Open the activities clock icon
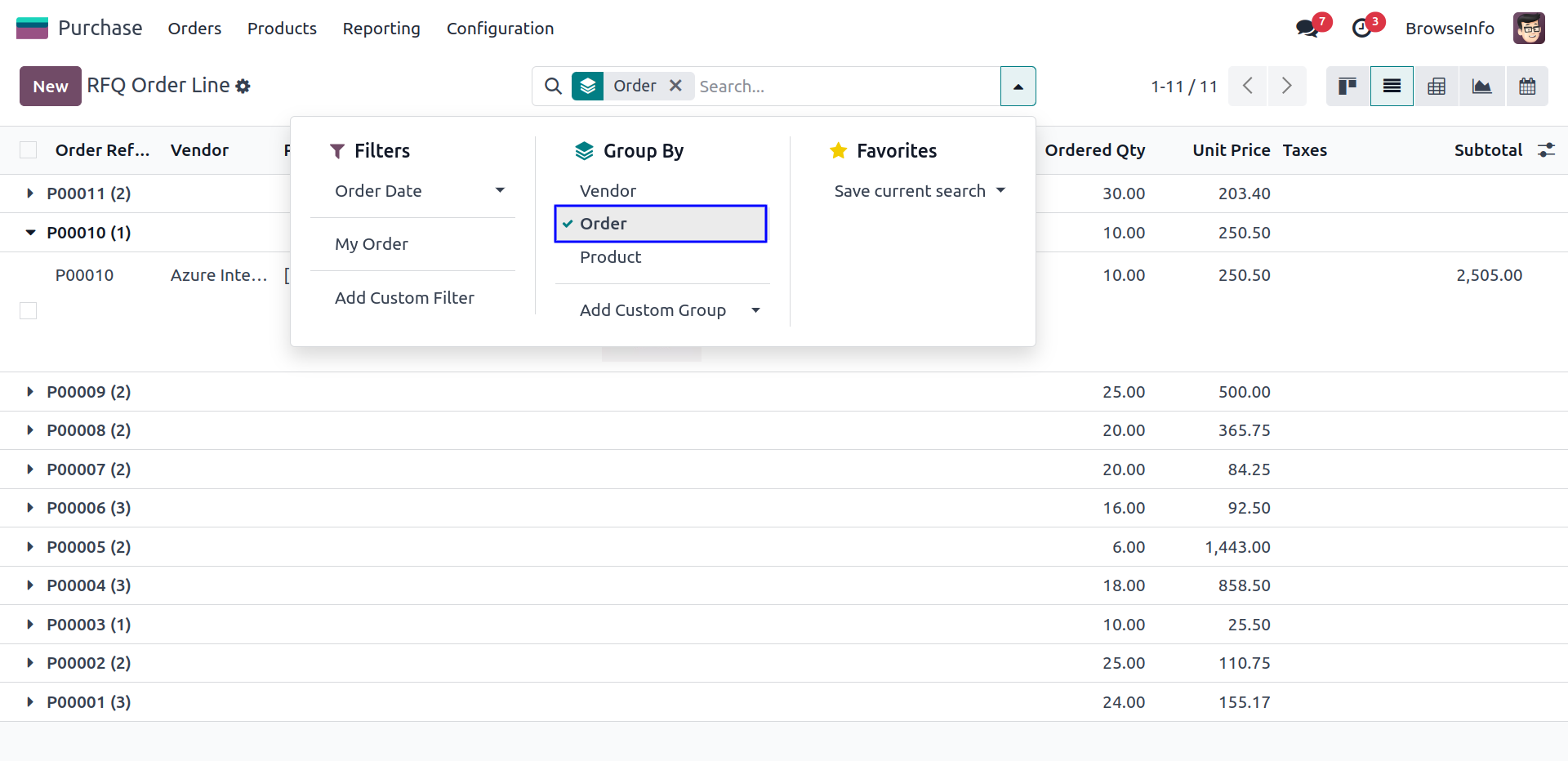1568x761 pixels. (1361, 29)
